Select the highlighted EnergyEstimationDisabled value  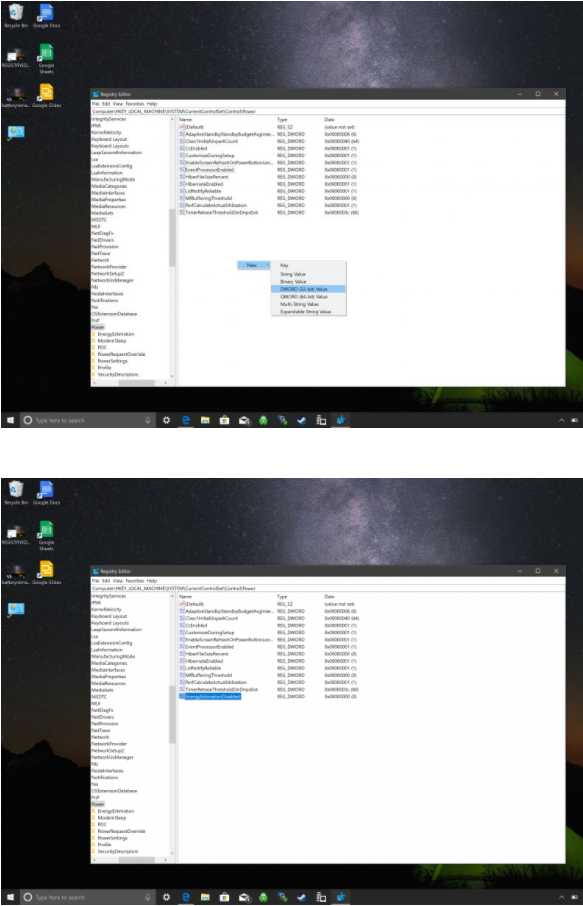click(213, 697)
